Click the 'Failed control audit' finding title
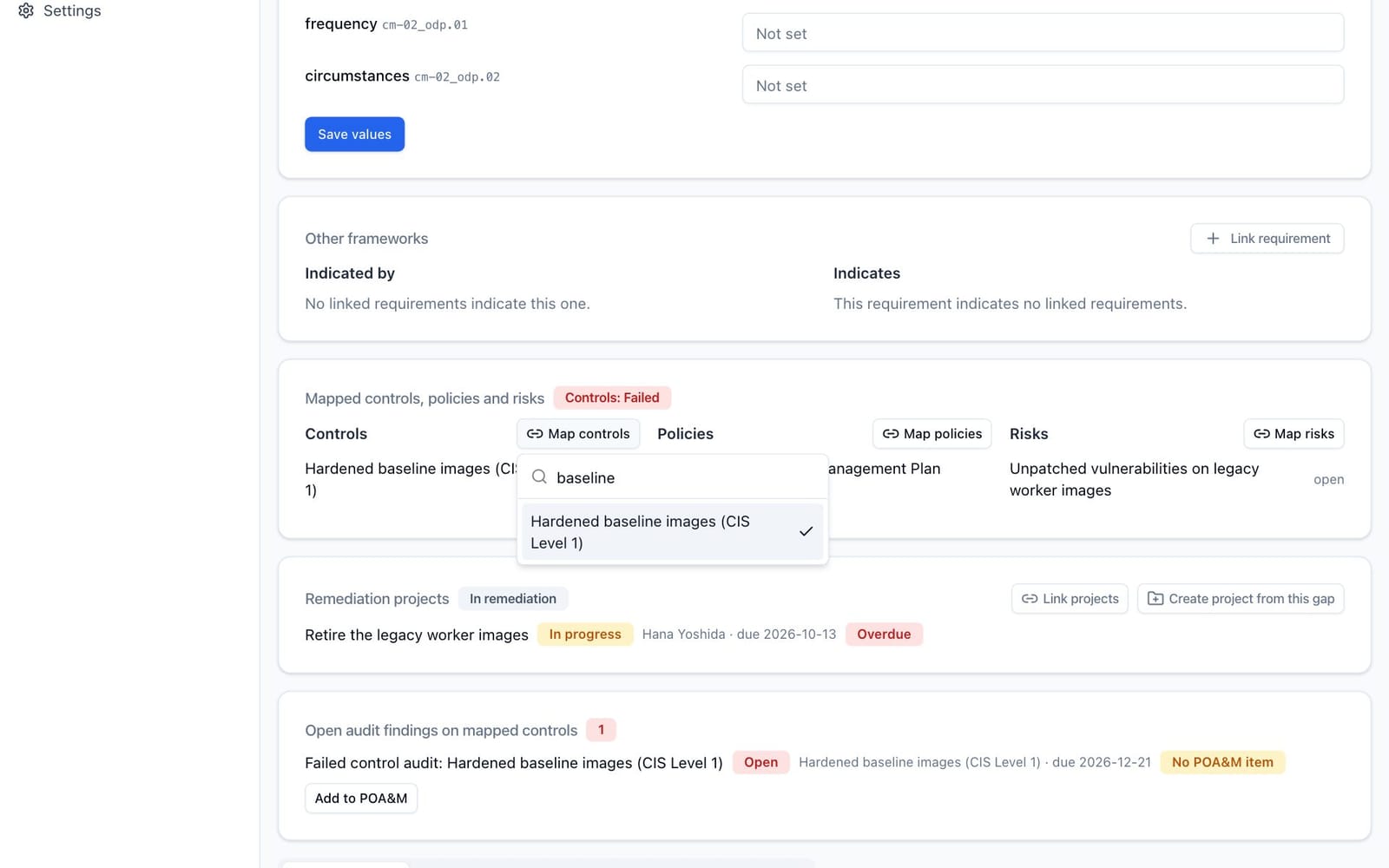The height and width of the screenshot is (868, 1389). tap(514, 763)
